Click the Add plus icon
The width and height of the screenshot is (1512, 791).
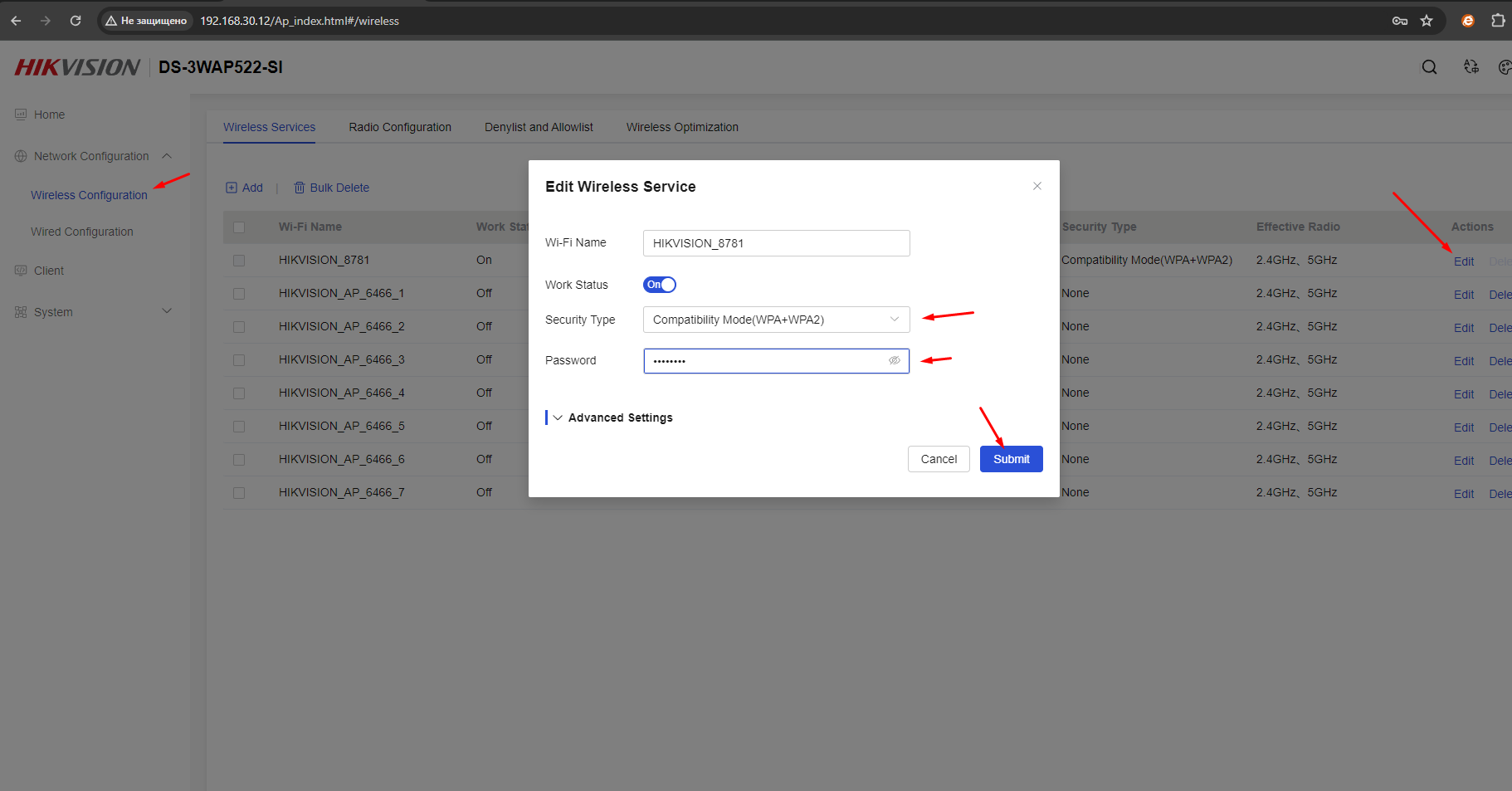[x=232, y=188]
